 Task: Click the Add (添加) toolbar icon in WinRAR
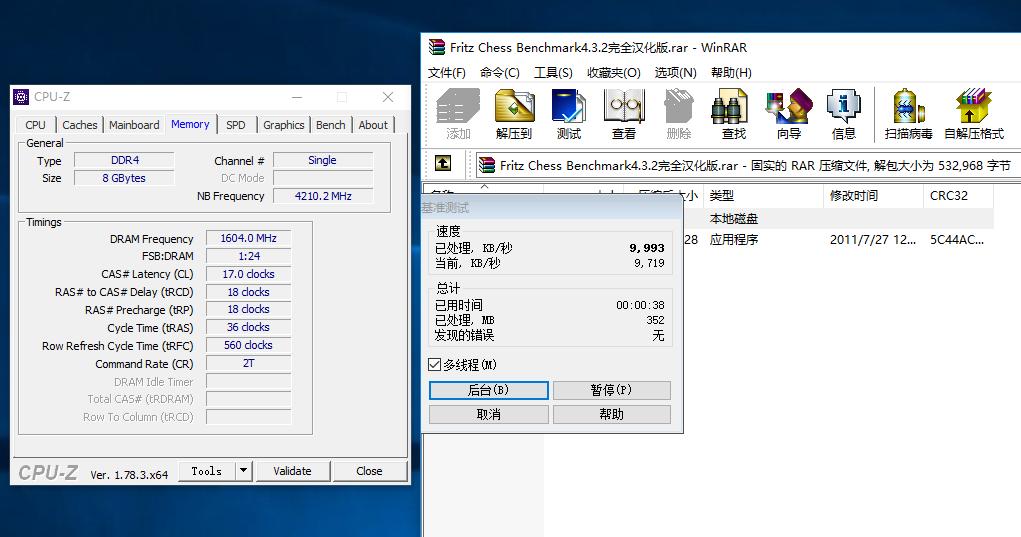[x=458, y=106]
